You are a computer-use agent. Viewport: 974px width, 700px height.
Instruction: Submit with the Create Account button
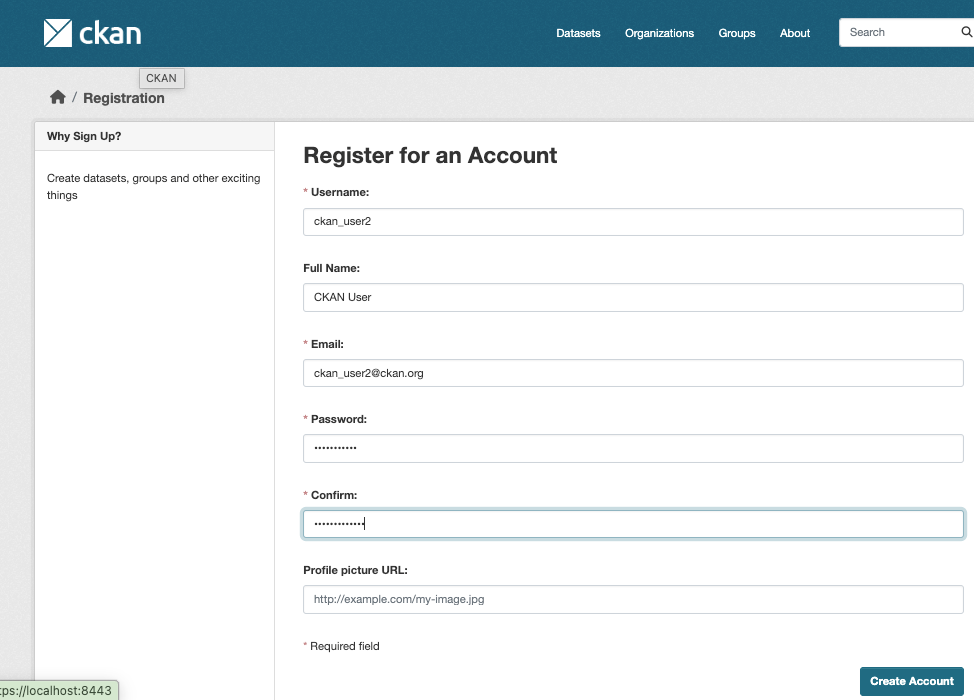(911, 681)
